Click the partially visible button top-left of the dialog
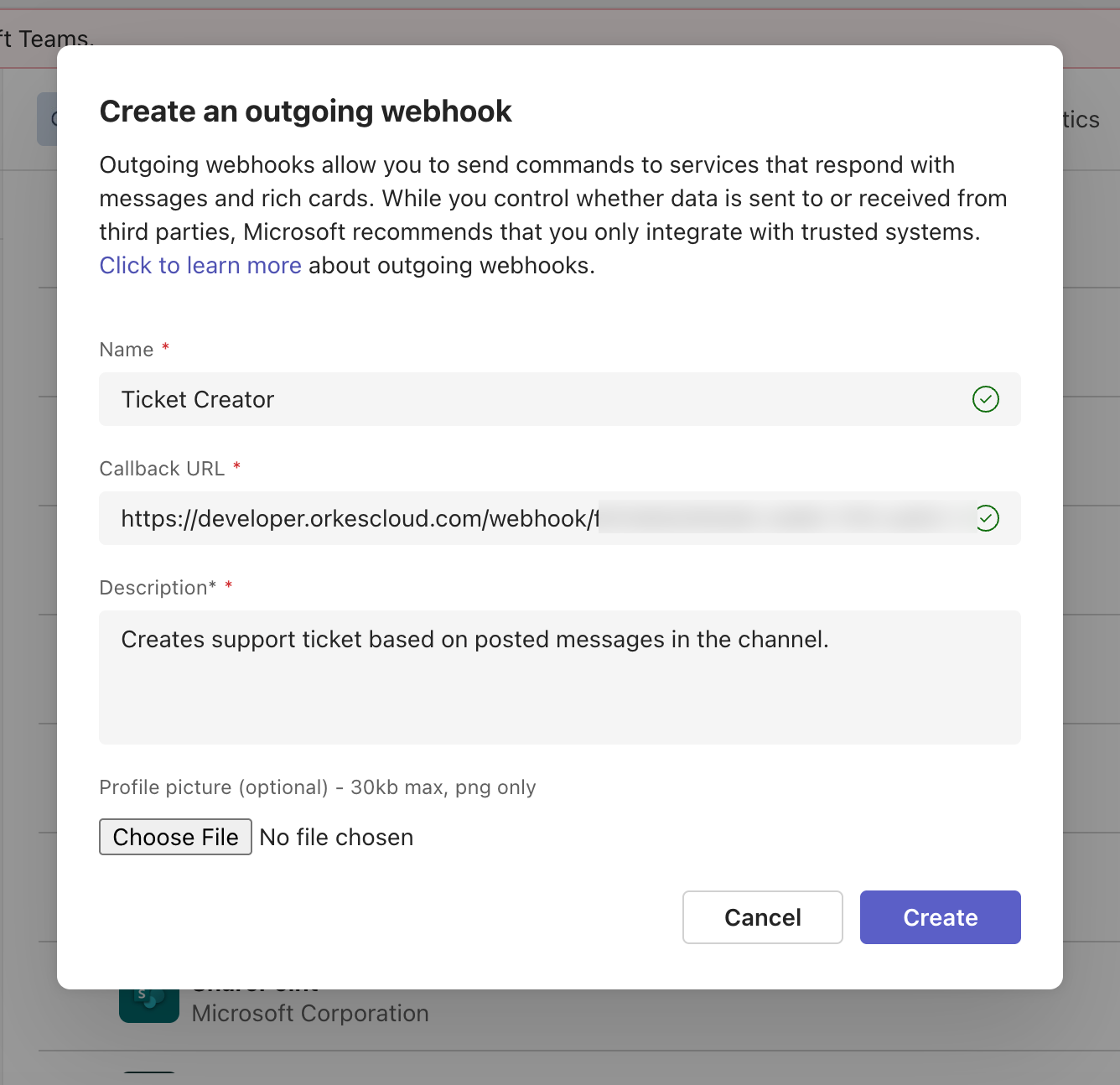1120x1085 pixels. click(49, 118)
